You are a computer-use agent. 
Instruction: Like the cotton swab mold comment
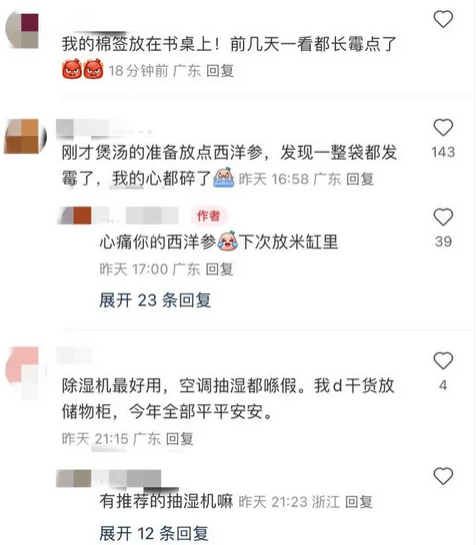[443, 19]
